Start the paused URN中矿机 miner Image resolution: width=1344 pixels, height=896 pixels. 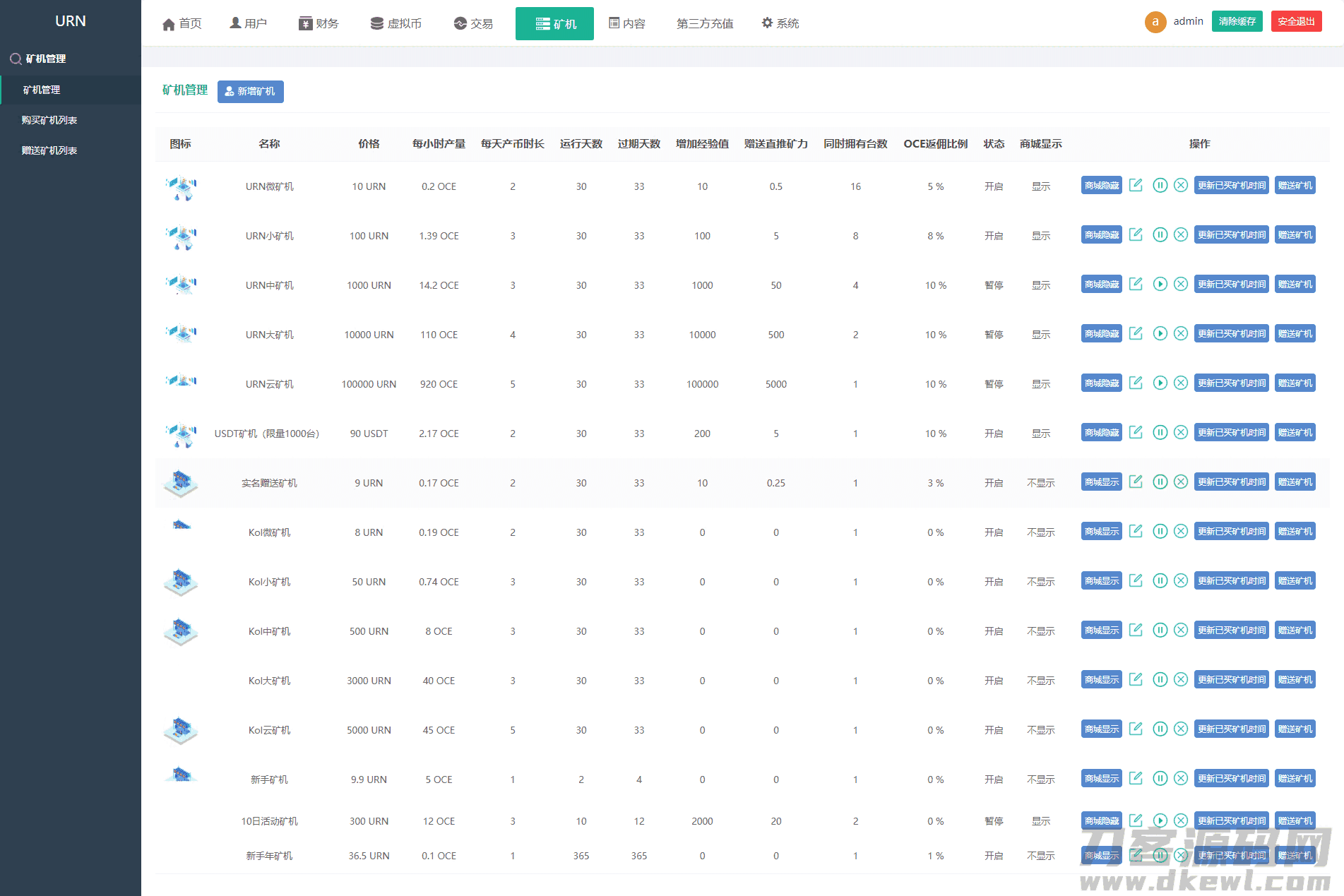point(1160,285)
